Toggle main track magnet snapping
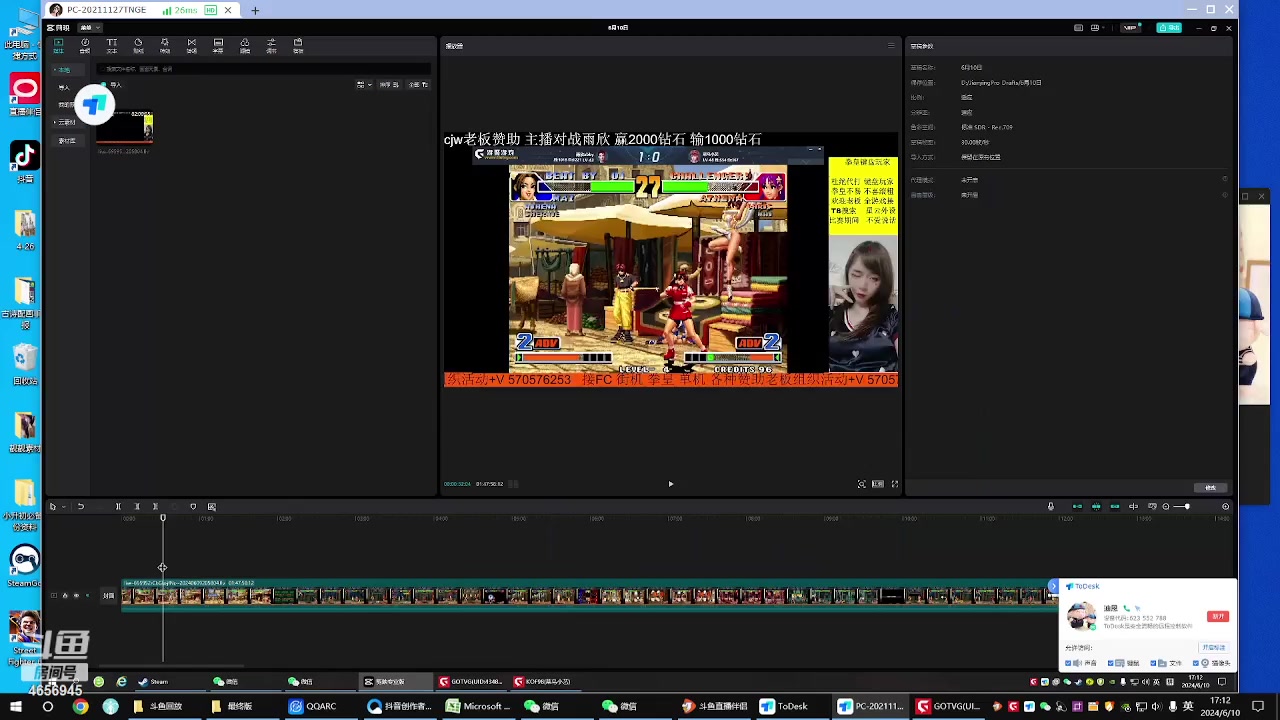1280x720 pixels. pyautogui.click(x=1077, y=507)
